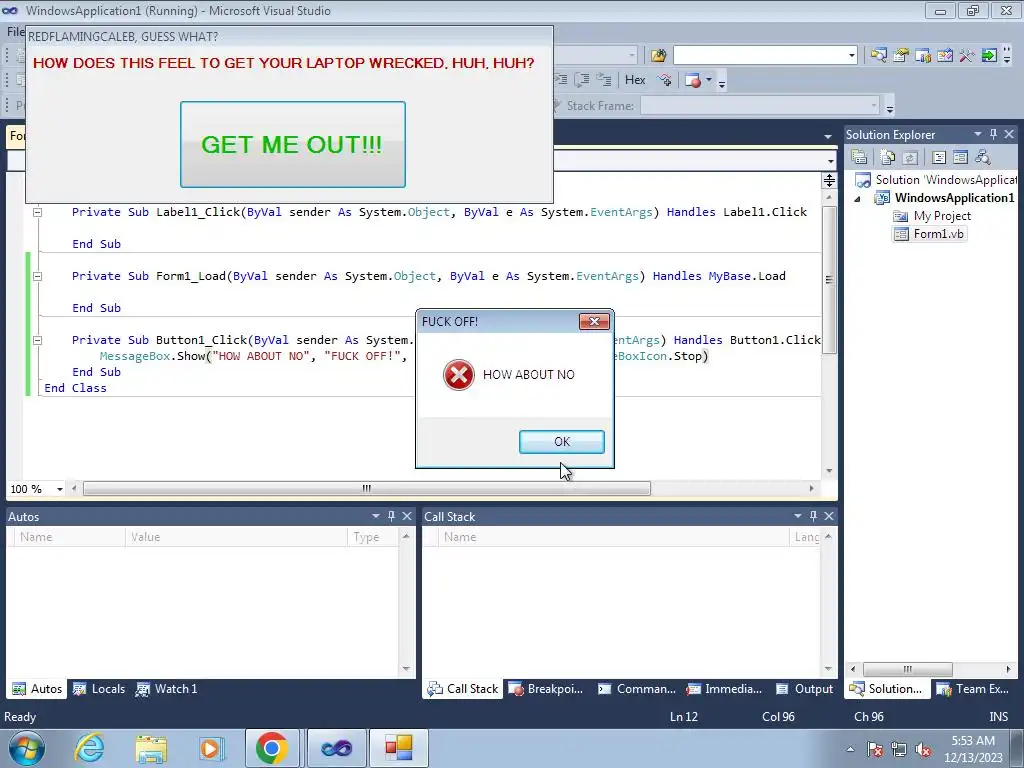Click Show All Files in Solution Explorer
Image resolution: width=1024 pixels, height=768 pixels.
[888, 157]
